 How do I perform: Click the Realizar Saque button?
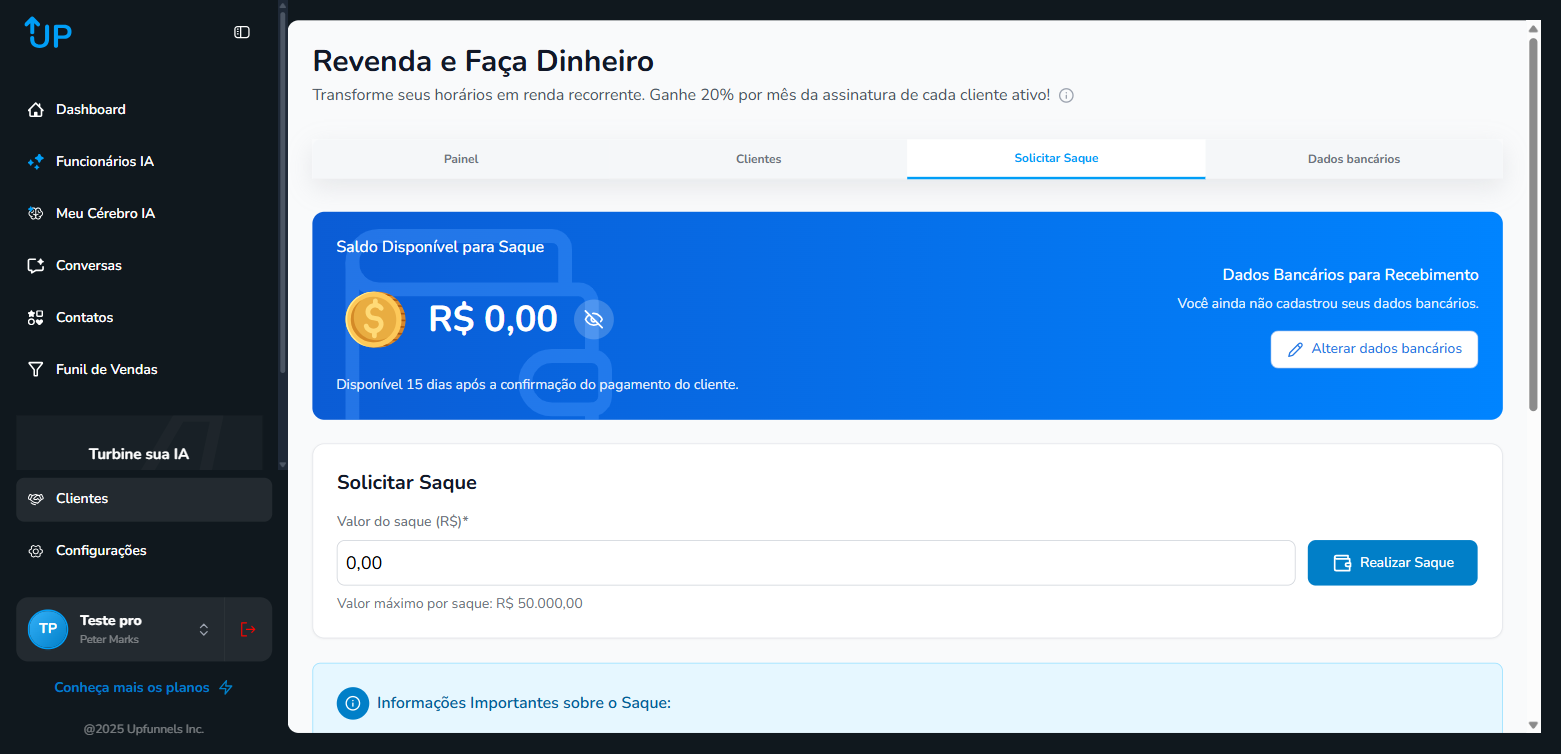tap(1392, 563)
